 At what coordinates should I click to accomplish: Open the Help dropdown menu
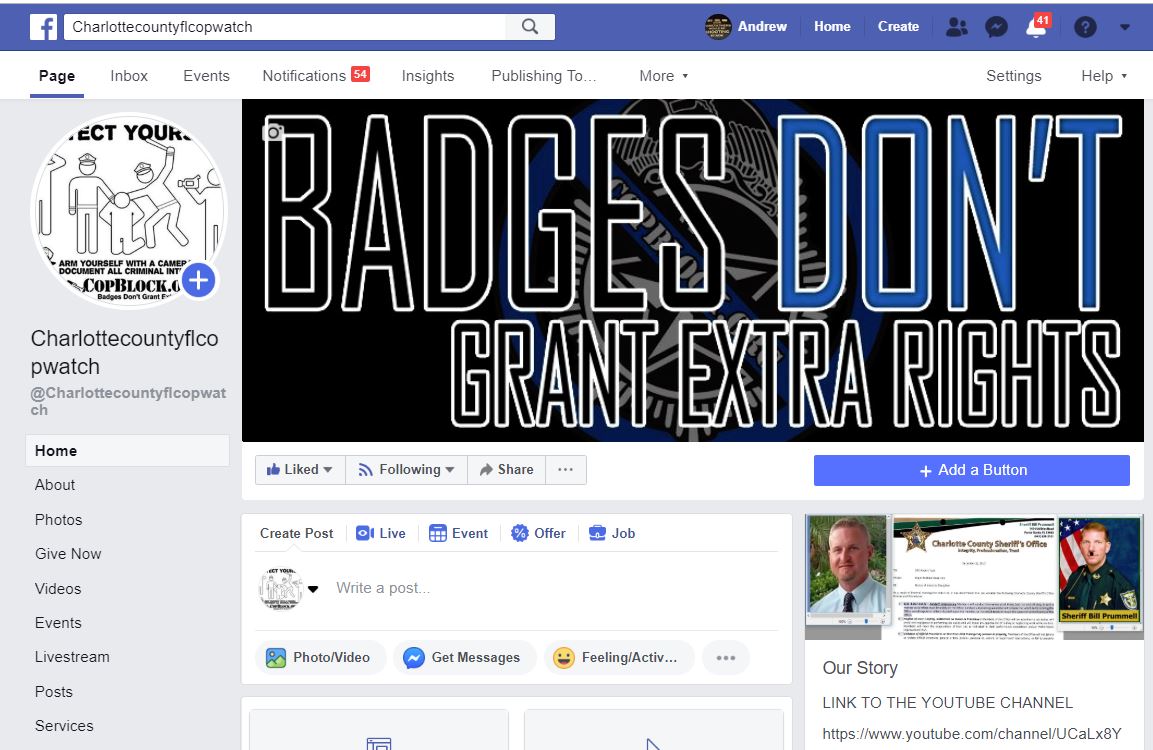[1104, 76]
